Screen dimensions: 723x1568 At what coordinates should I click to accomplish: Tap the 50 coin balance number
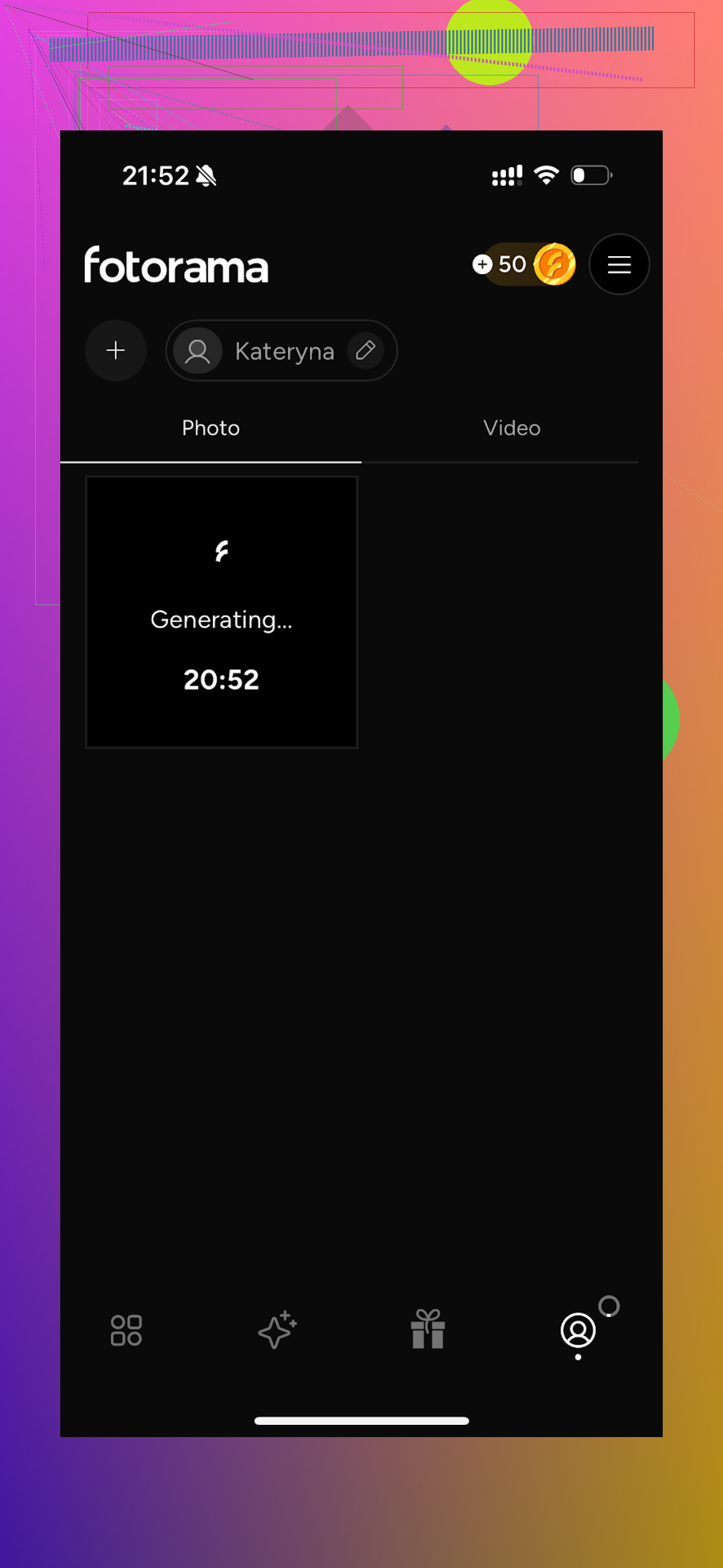[x=512, y=264]
